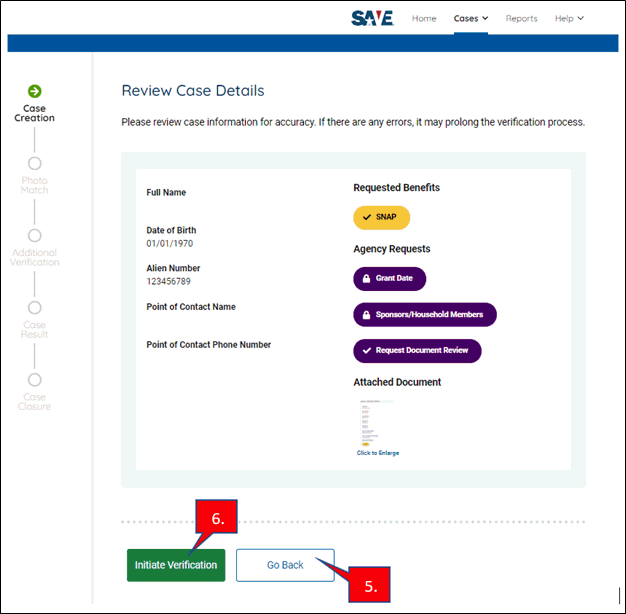Click the Agency Requests heading
This screenshot has height=614, width=626.
[392, 249]
